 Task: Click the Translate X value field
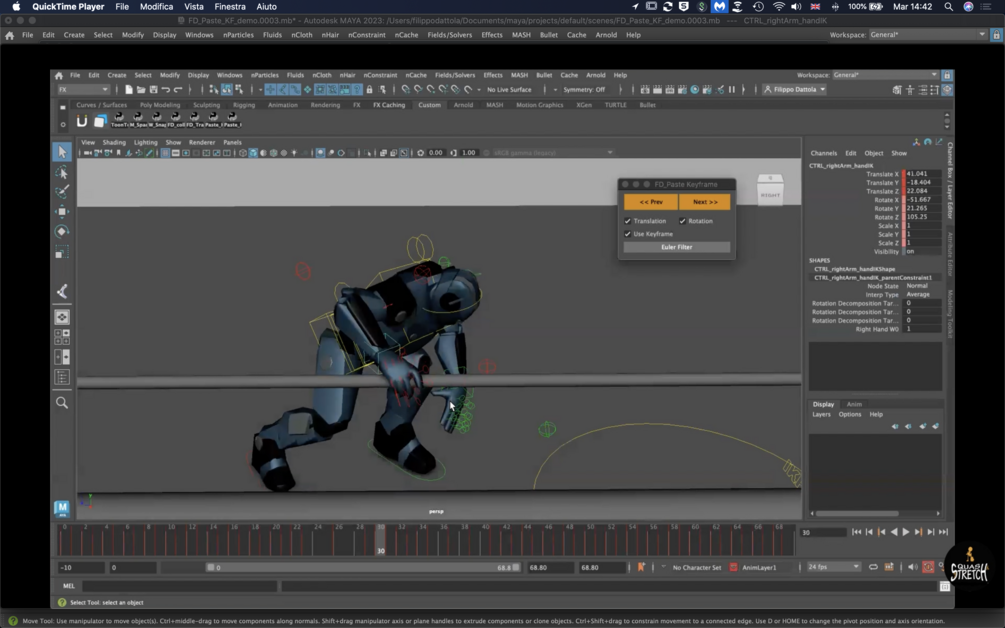click(923, 174)
